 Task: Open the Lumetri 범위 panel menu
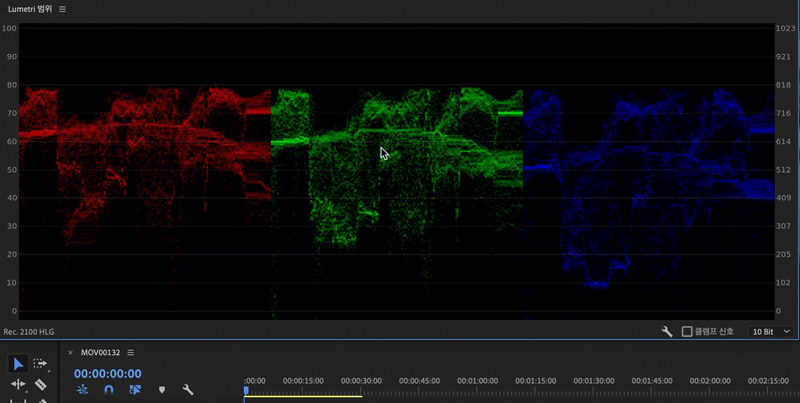point(63,9)
